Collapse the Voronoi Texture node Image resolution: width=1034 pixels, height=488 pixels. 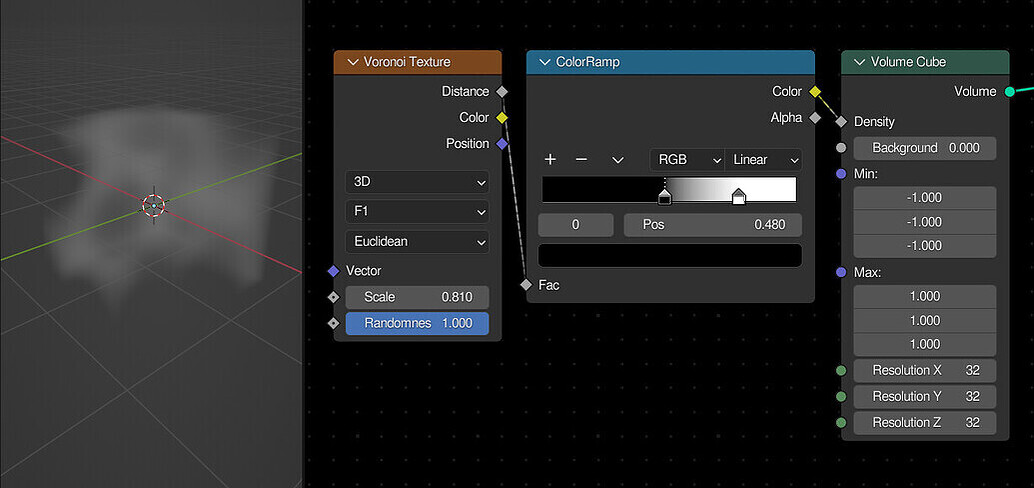351,62
